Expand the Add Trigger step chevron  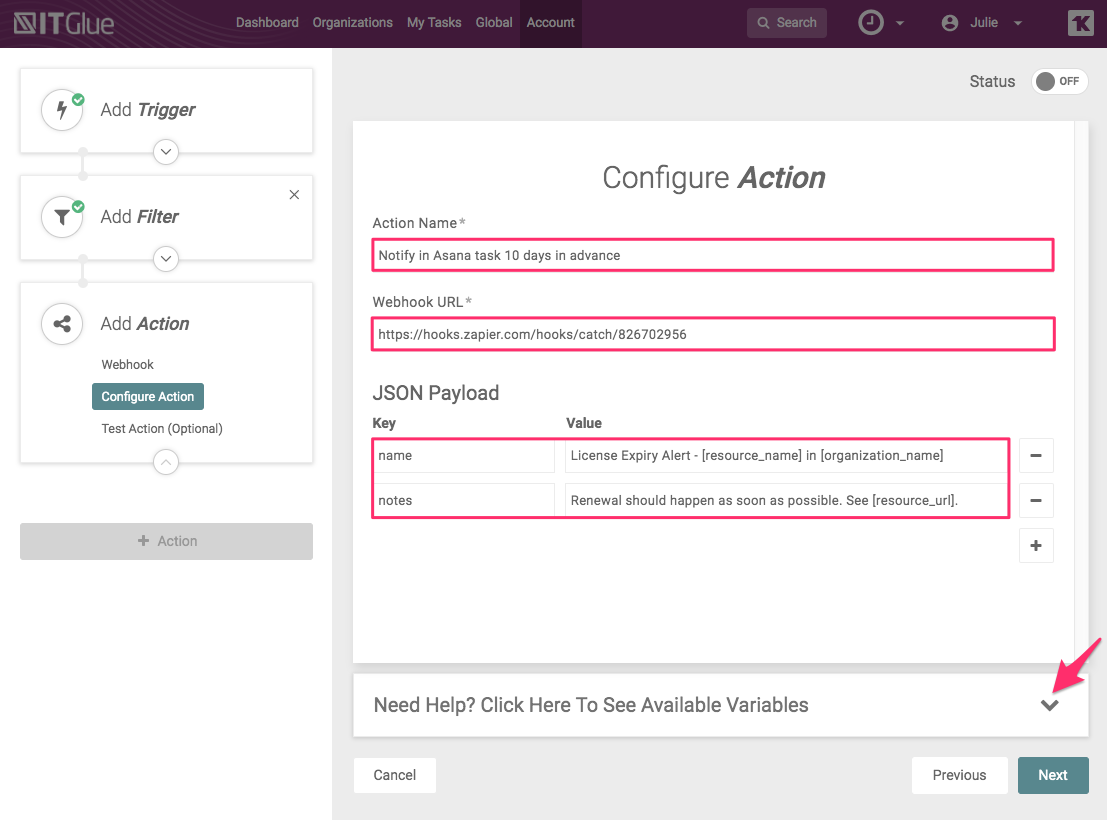tap(166, 152)
